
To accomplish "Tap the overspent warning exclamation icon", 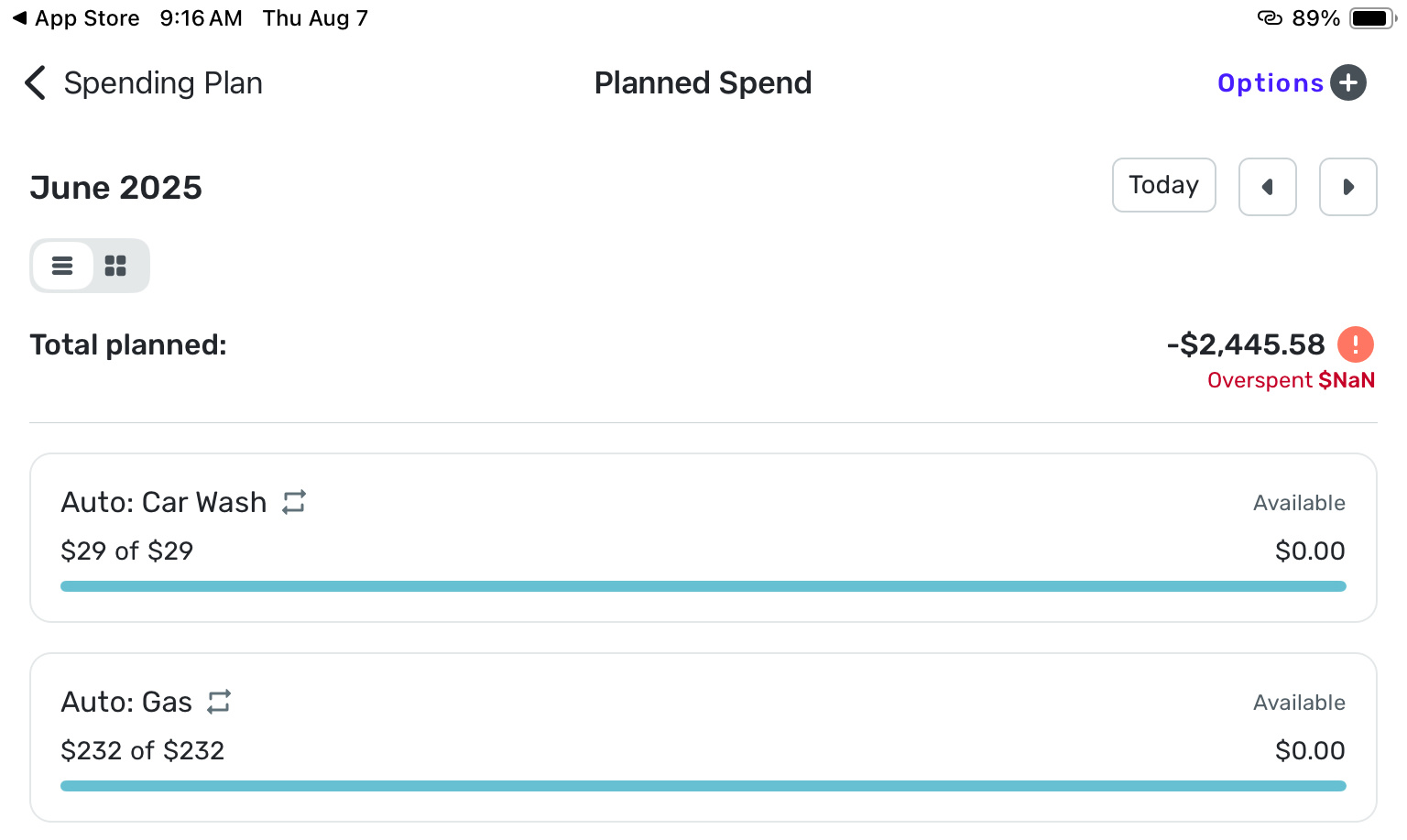I will point(1355,344).
